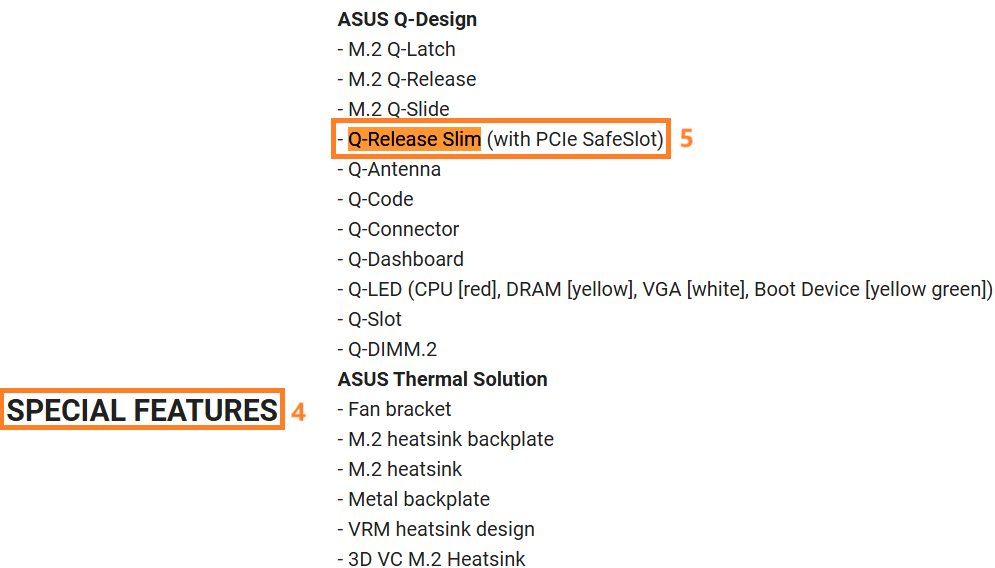Click the VRM heatsink design line

pyautogui.click(x=436, y=529)
